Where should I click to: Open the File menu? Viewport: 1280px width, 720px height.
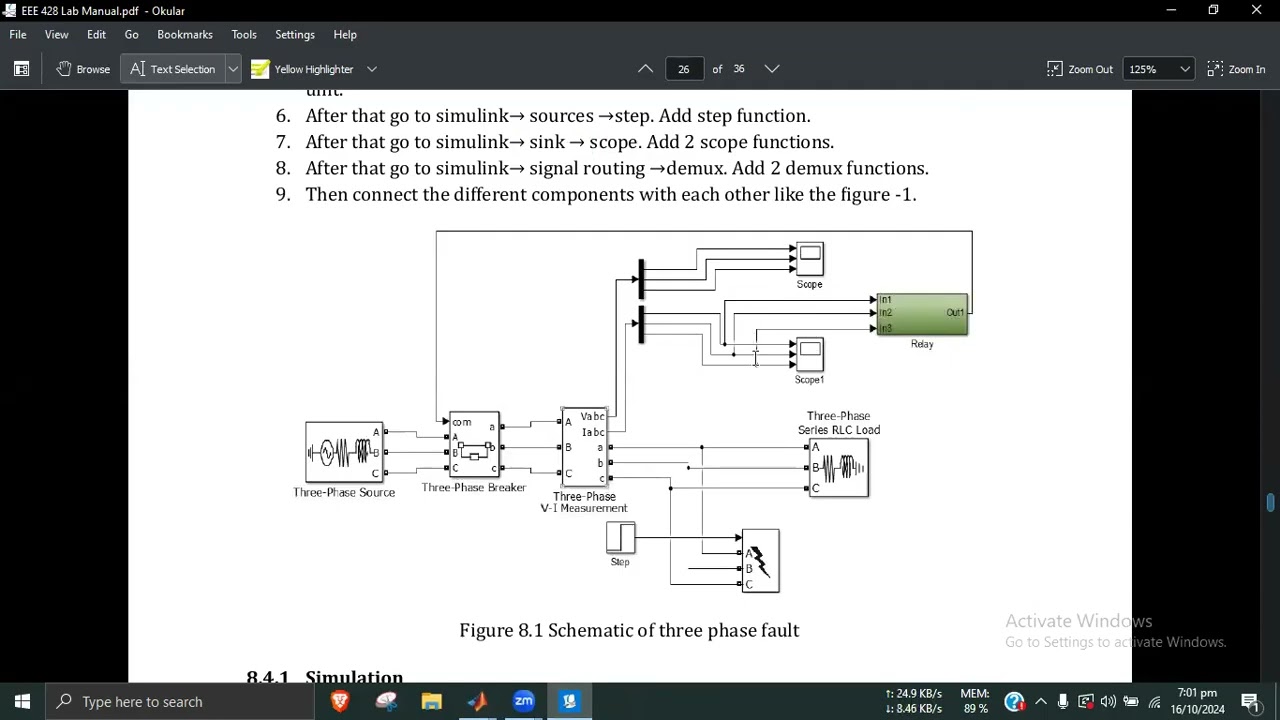click(x=18, y=34)
